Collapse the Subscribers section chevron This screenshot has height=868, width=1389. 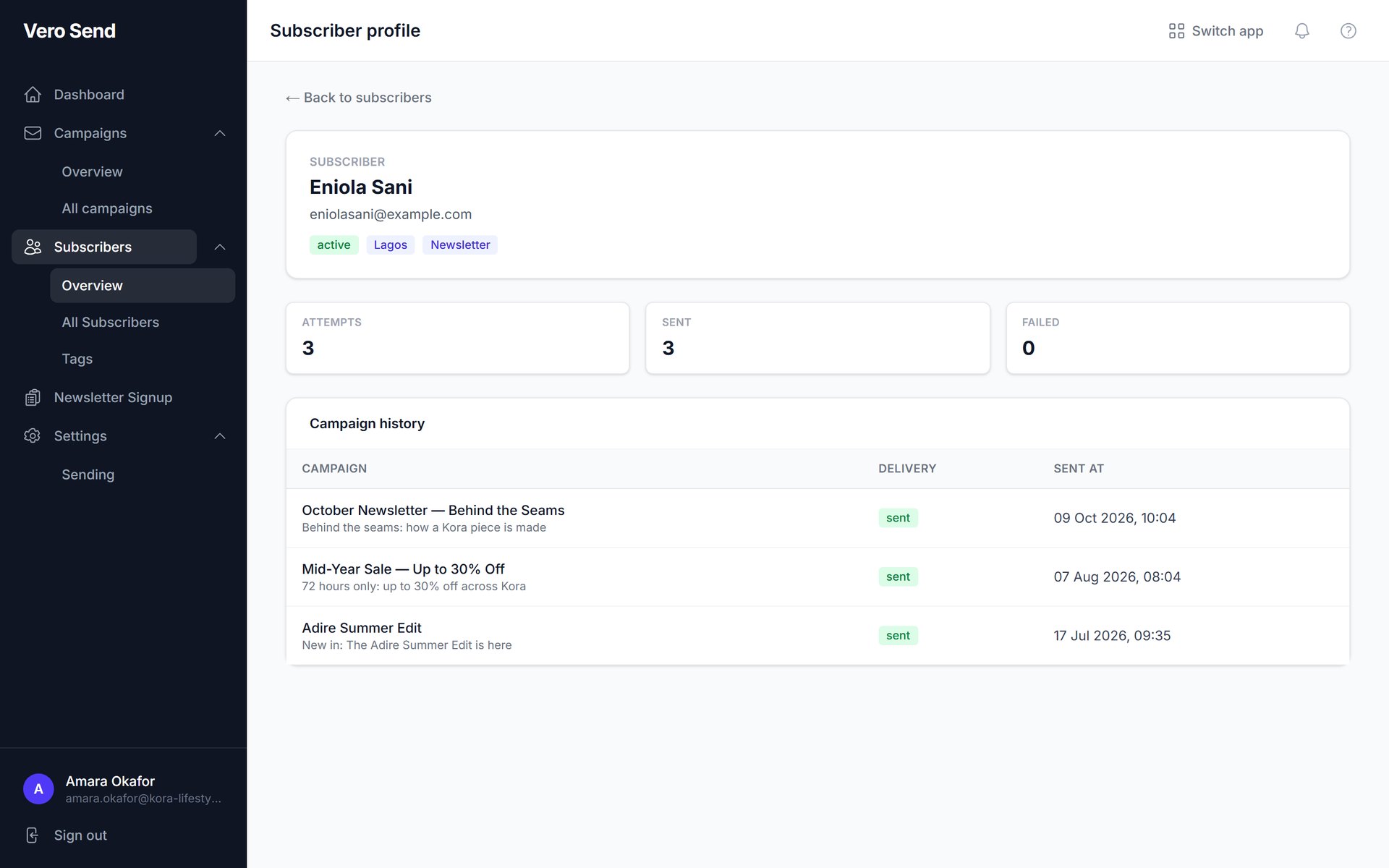click(220, 247)
